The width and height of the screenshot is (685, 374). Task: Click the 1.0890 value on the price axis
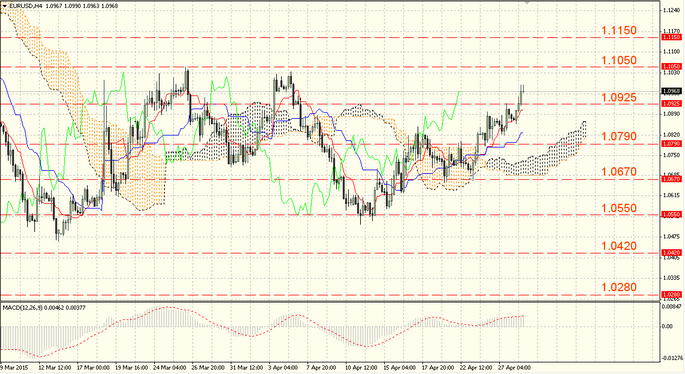pyautogui.click(x=671, y=114)
